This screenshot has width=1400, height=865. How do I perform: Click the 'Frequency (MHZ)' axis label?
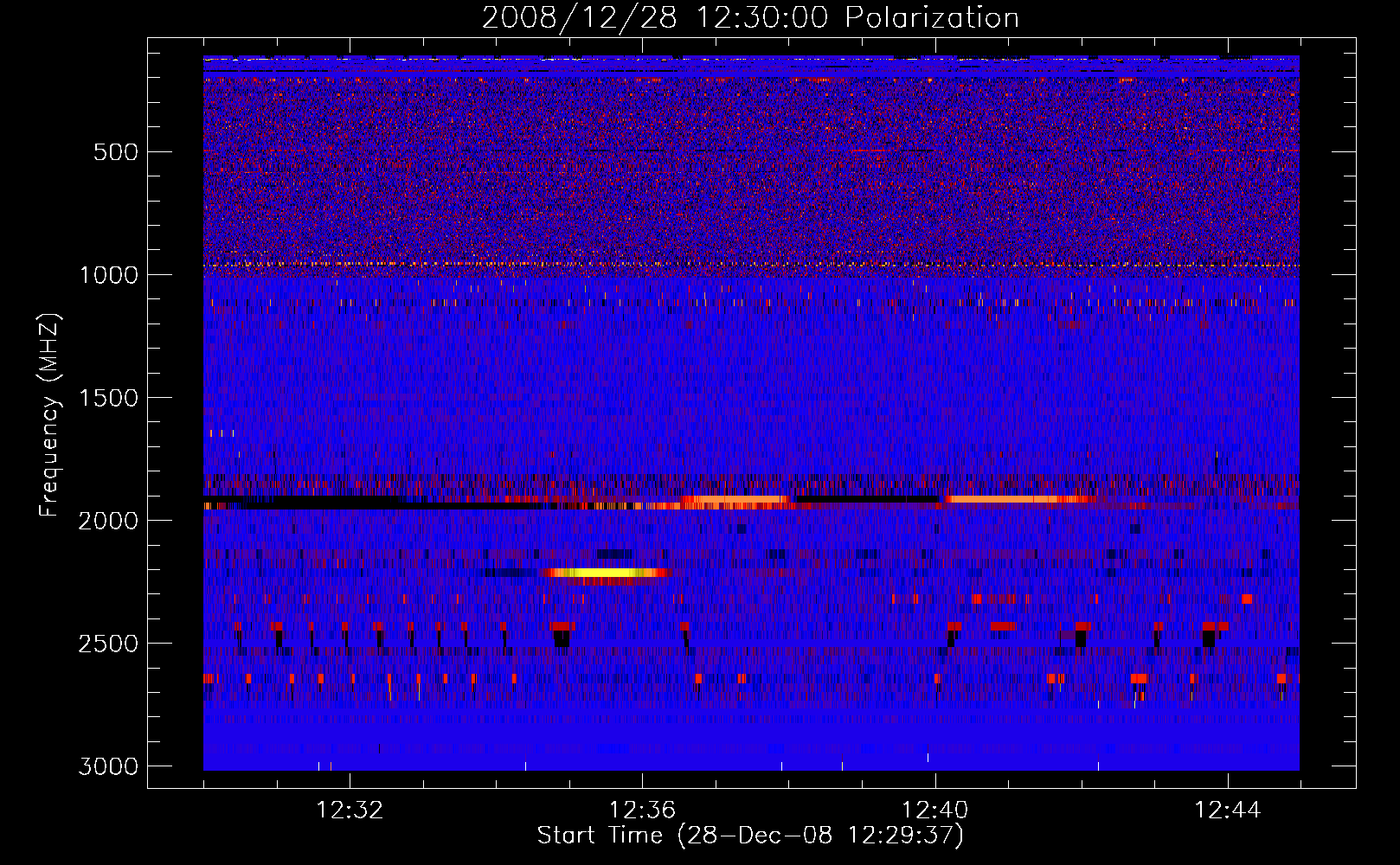click(x=49, y=415)
